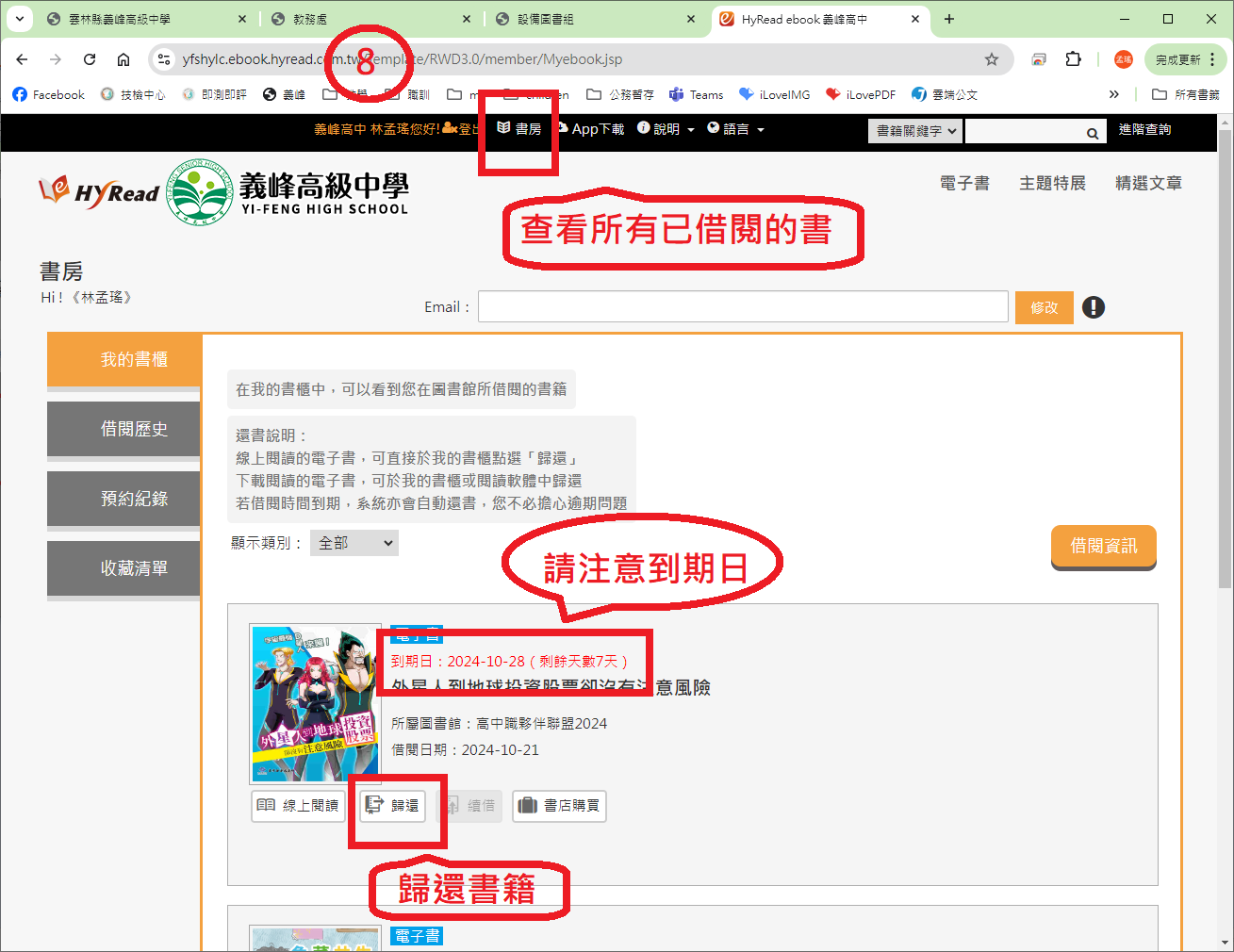This screenshot has width=1234, height=952.
Task: Open 主題特展 in the top navigation
Action: coord(1052,183)
